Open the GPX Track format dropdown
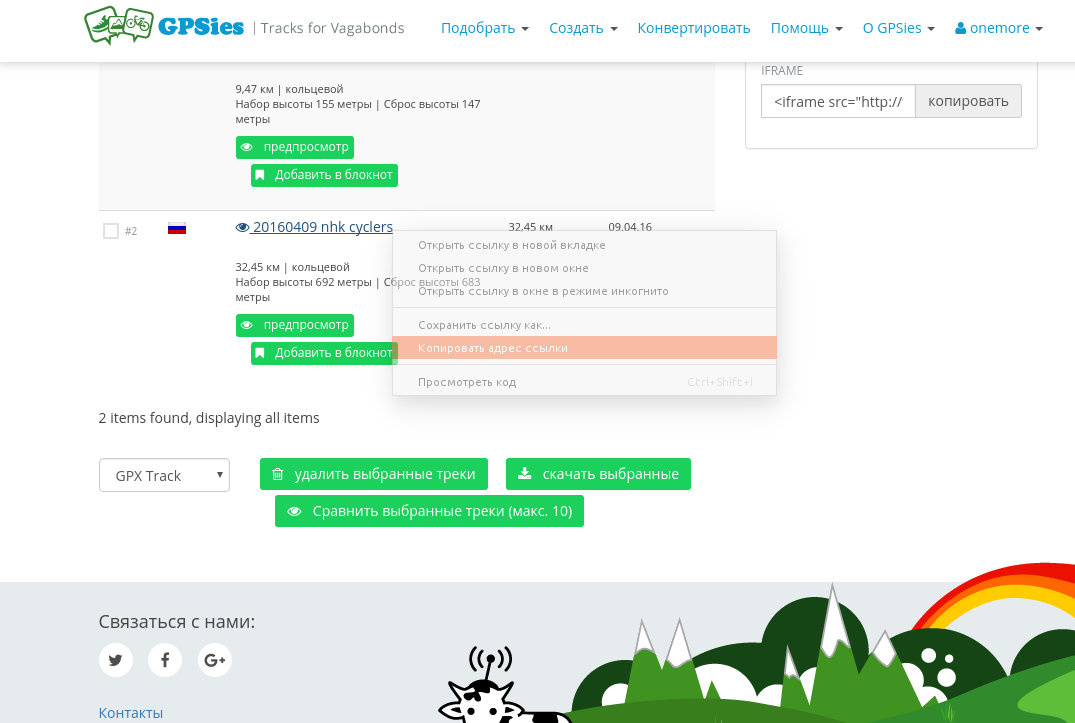The image size is (1075, 723). coord(165,475)
